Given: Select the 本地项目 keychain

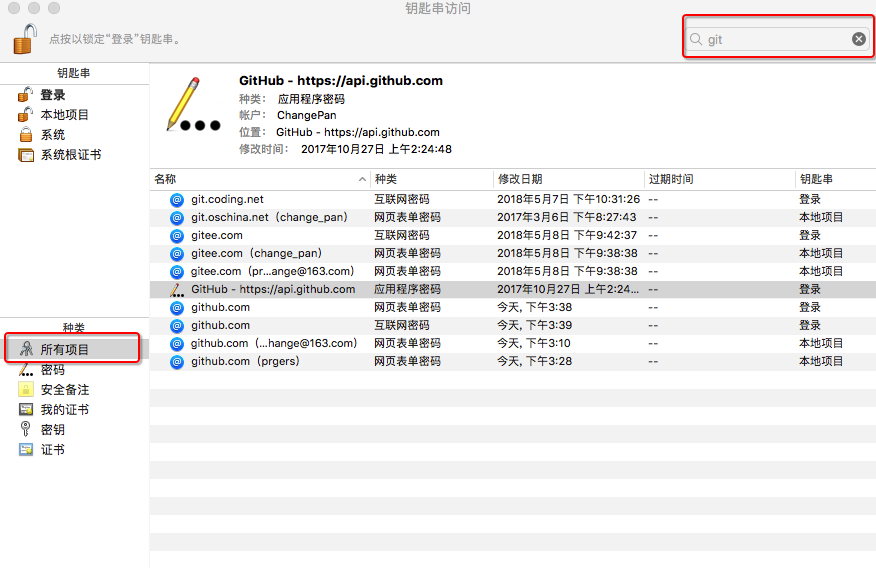Looking at the screenshot, I should click(x=74, y=114).
